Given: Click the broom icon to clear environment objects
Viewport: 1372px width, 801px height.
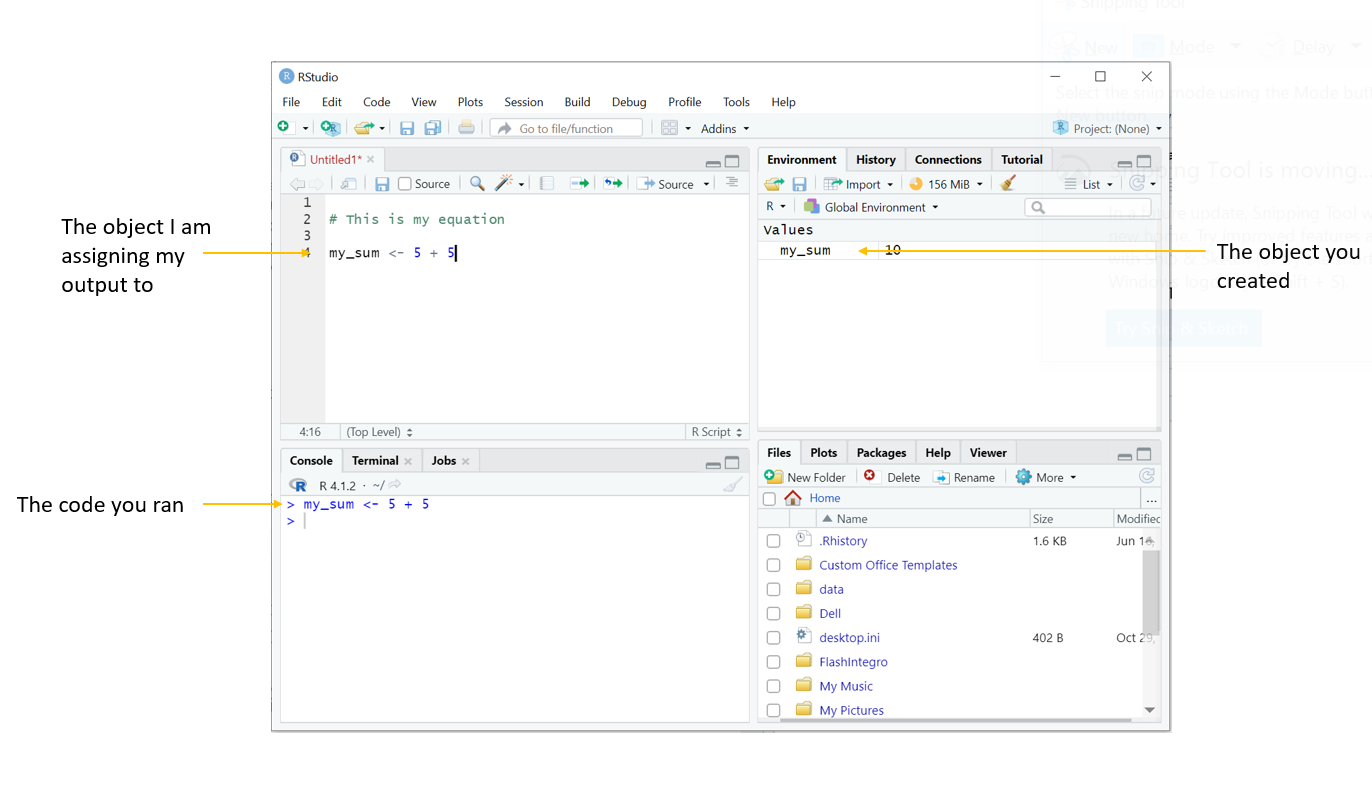Looking at the screenshot, I should click(1008, 184).
